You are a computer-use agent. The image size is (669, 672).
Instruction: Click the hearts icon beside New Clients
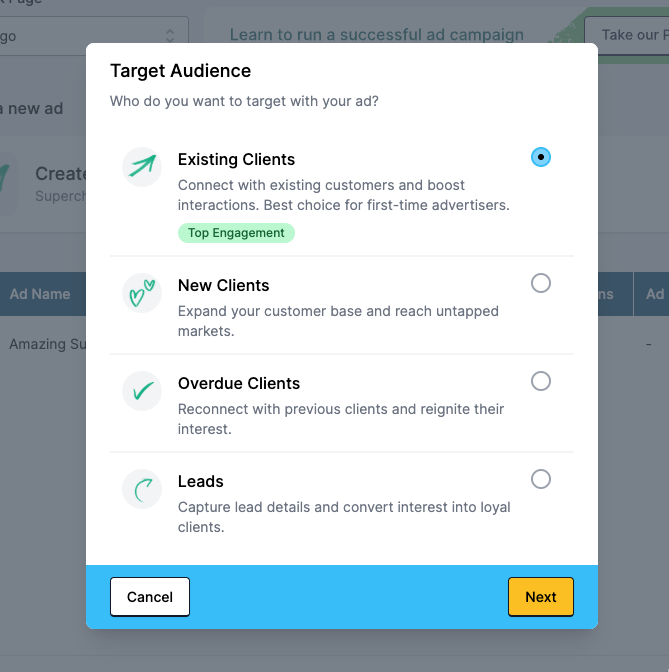pos(142,293)
